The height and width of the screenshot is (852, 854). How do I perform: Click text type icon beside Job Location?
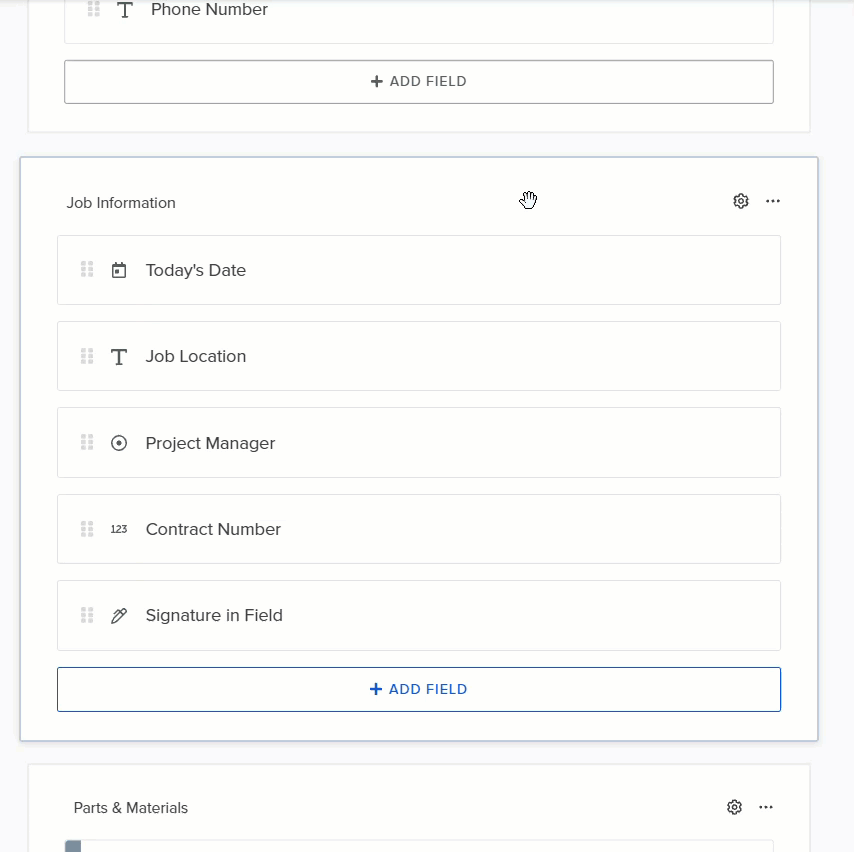pos(119,357)
